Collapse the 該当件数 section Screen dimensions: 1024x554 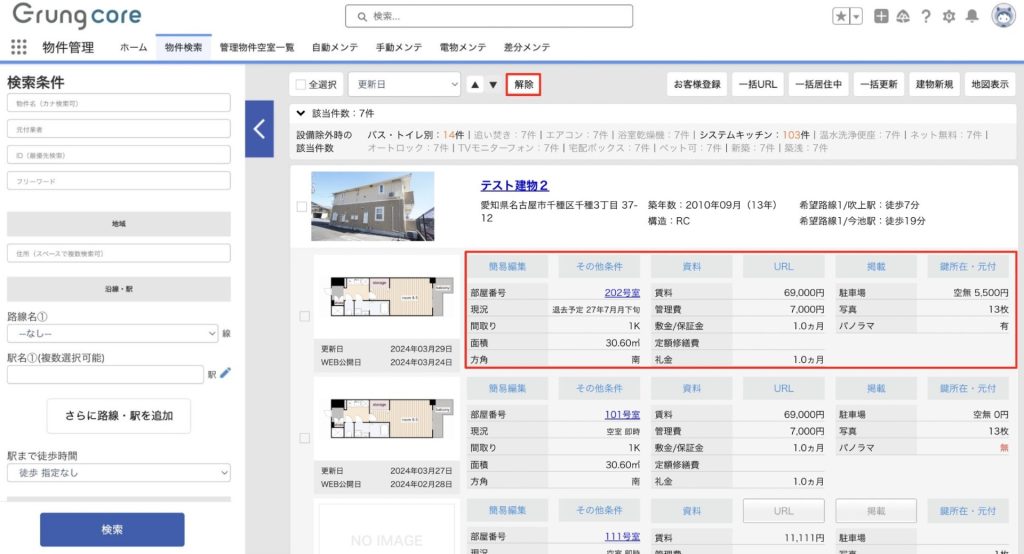tap(301, 114)
